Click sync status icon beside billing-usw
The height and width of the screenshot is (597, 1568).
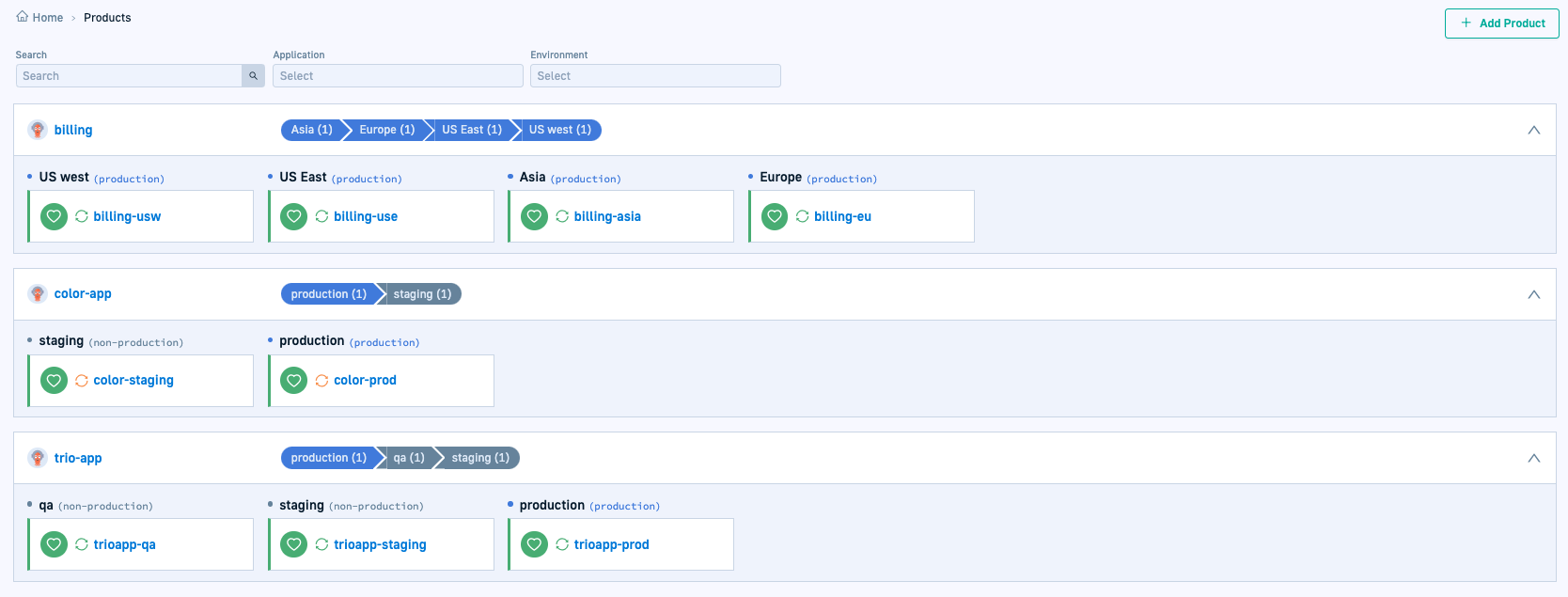point(82,216)
